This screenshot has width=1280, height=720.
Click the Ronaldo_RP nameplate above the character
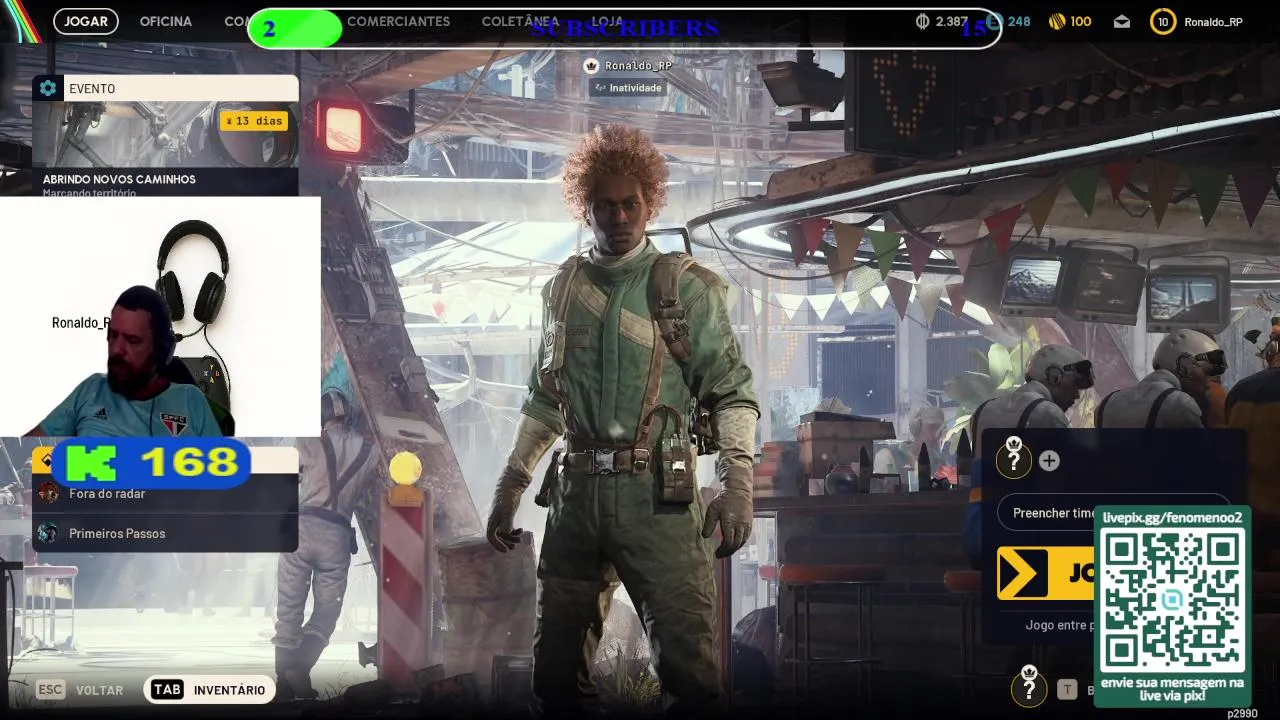638,66
